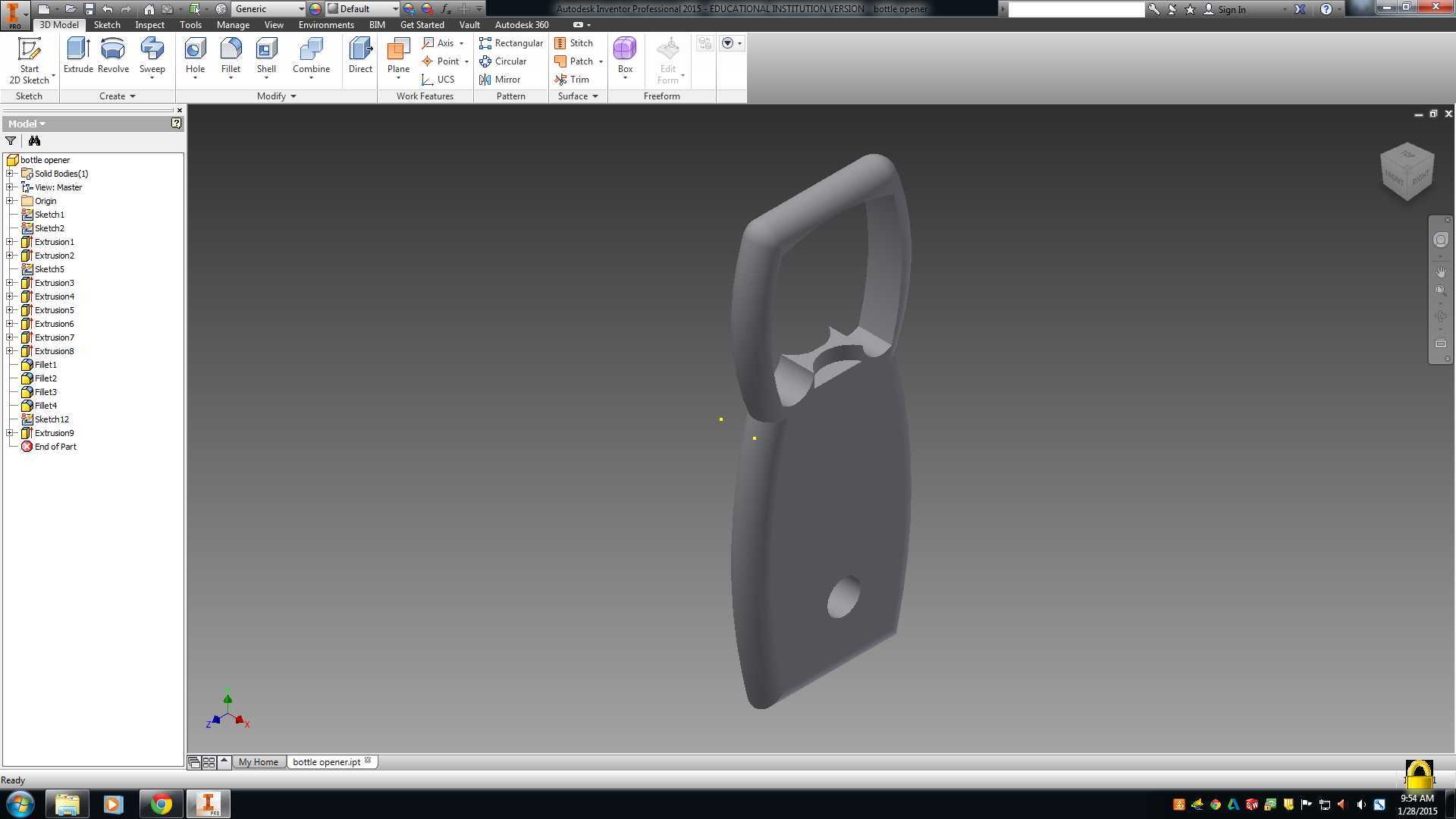1456x819 pixels.
Task: Switch to the Tools ribbon tab
Action: point(190,25)
